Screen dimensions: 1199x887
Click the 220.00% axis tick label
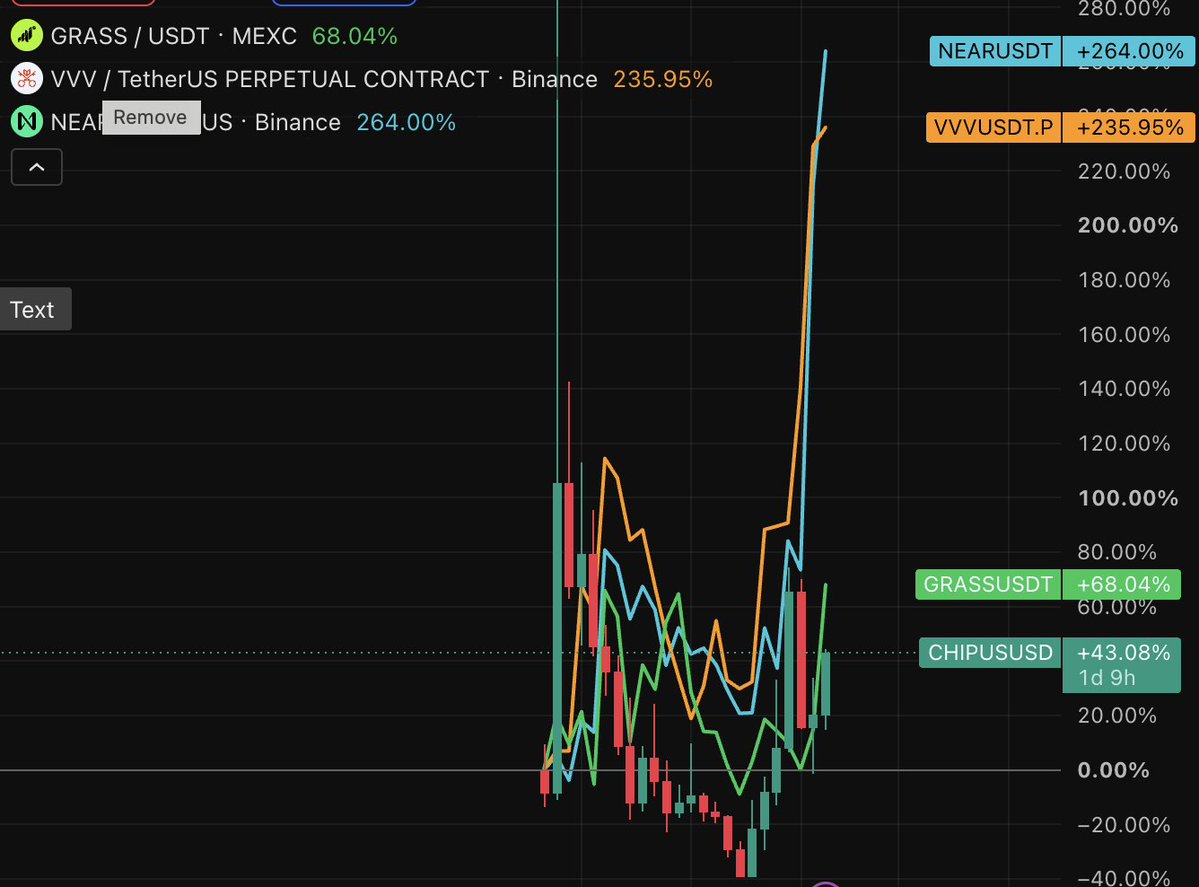1123,171
